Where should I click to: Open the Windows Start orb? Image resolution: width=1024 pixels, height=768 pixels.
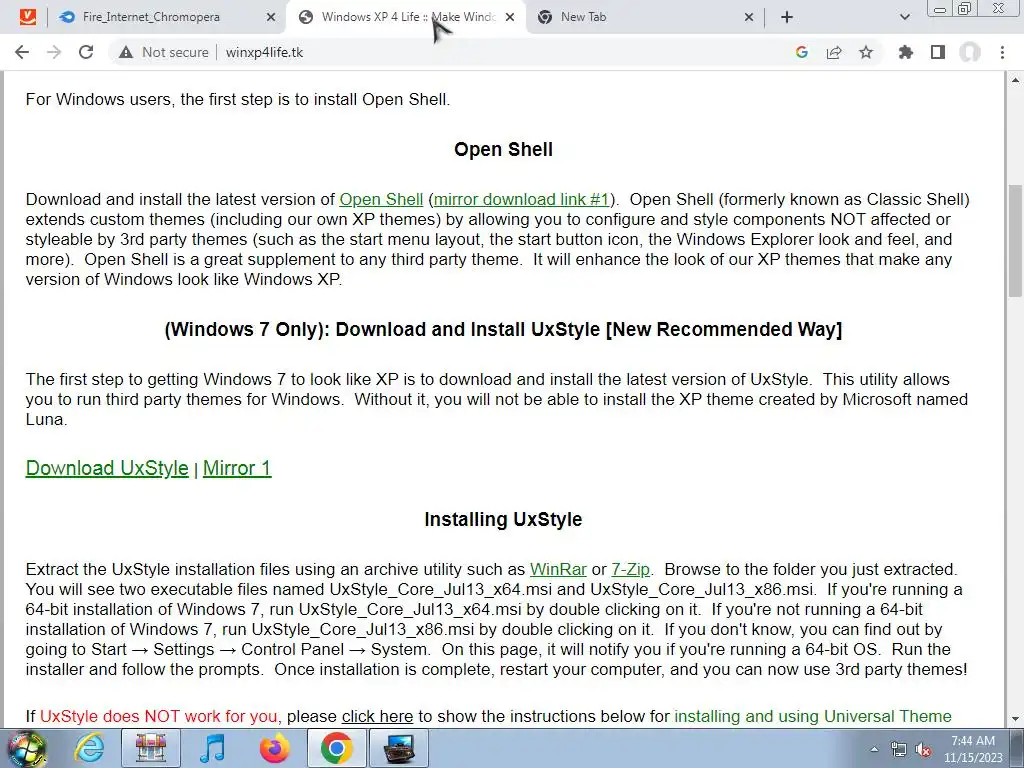click(x=27, y=748)
